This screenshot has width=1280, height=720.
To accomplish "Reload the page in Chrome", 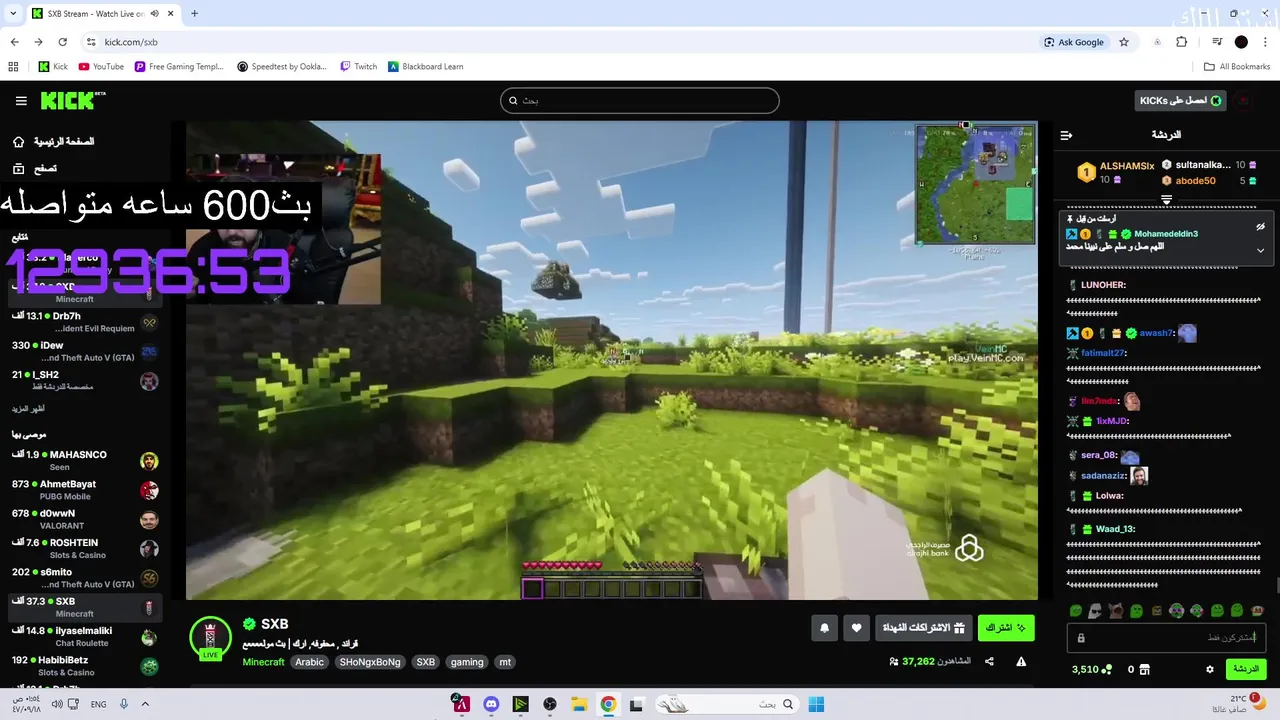I will click(62, 42).
